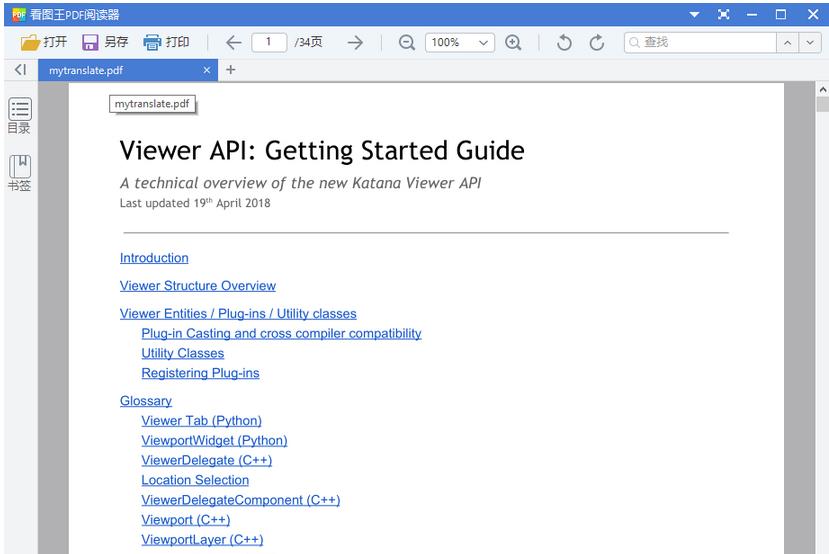This screenshot has height=554, width=829.
Task: Print the document using 打印 icon
Action: point(152,42)
